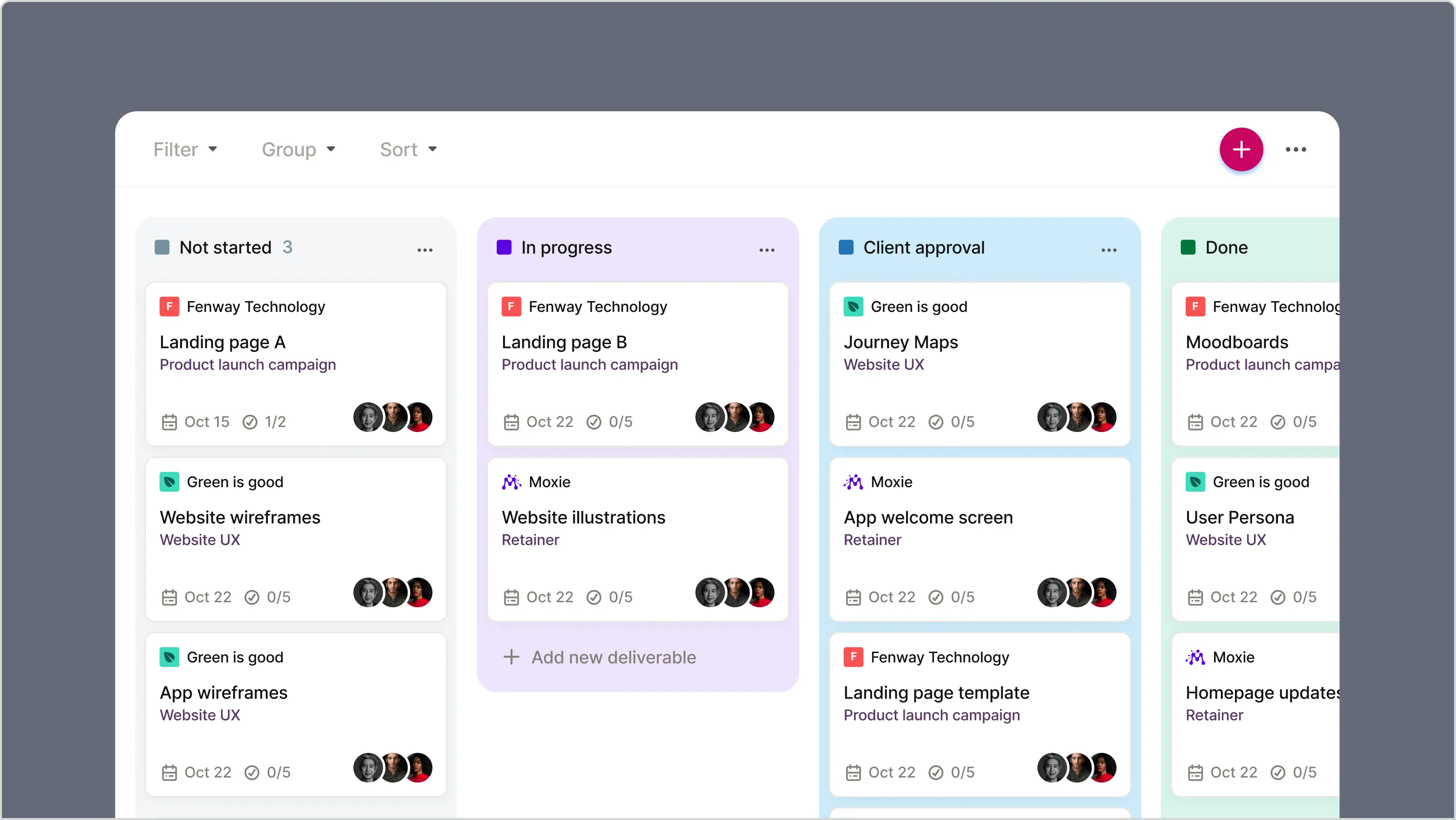Image resolution: width=1456 pixels, height=820 pixels.
Task: Open the User Persona card title
Action: coord(1239,517)
